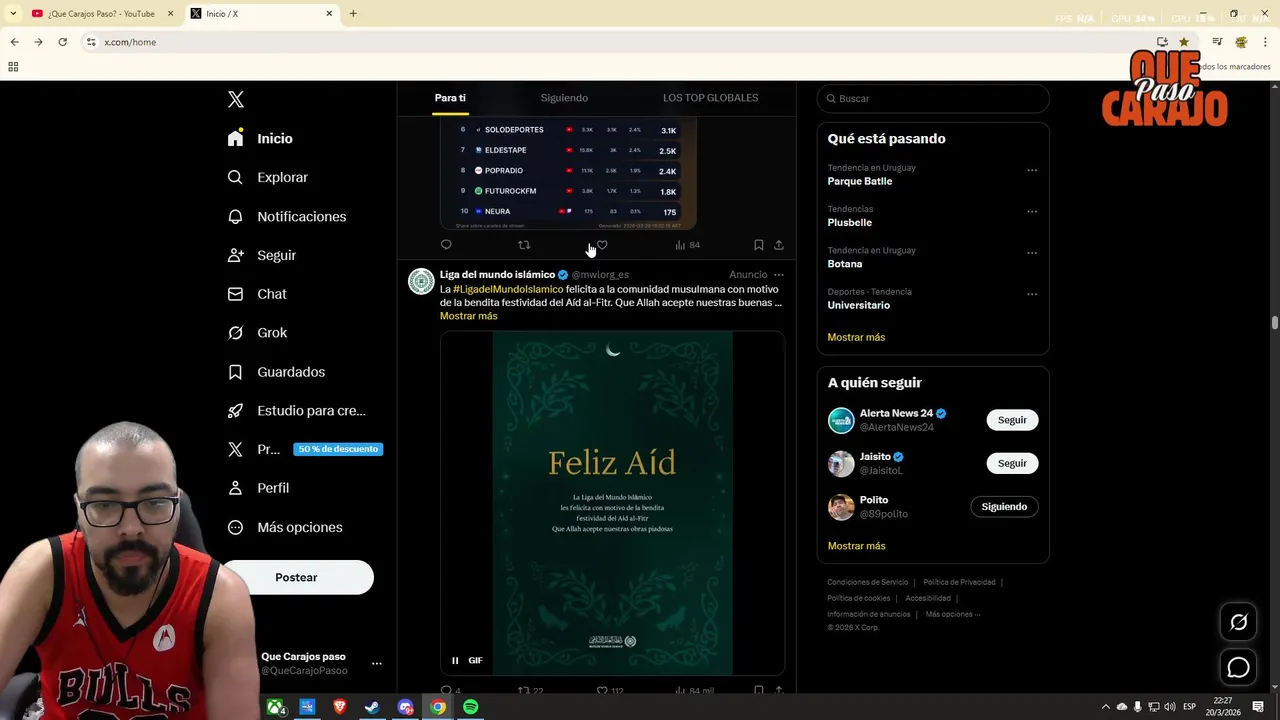The width and height of the screenshot is (1280, 720).
Task: Open account menu dots next to Que Carajos paso
Action: tap(376, 663)
